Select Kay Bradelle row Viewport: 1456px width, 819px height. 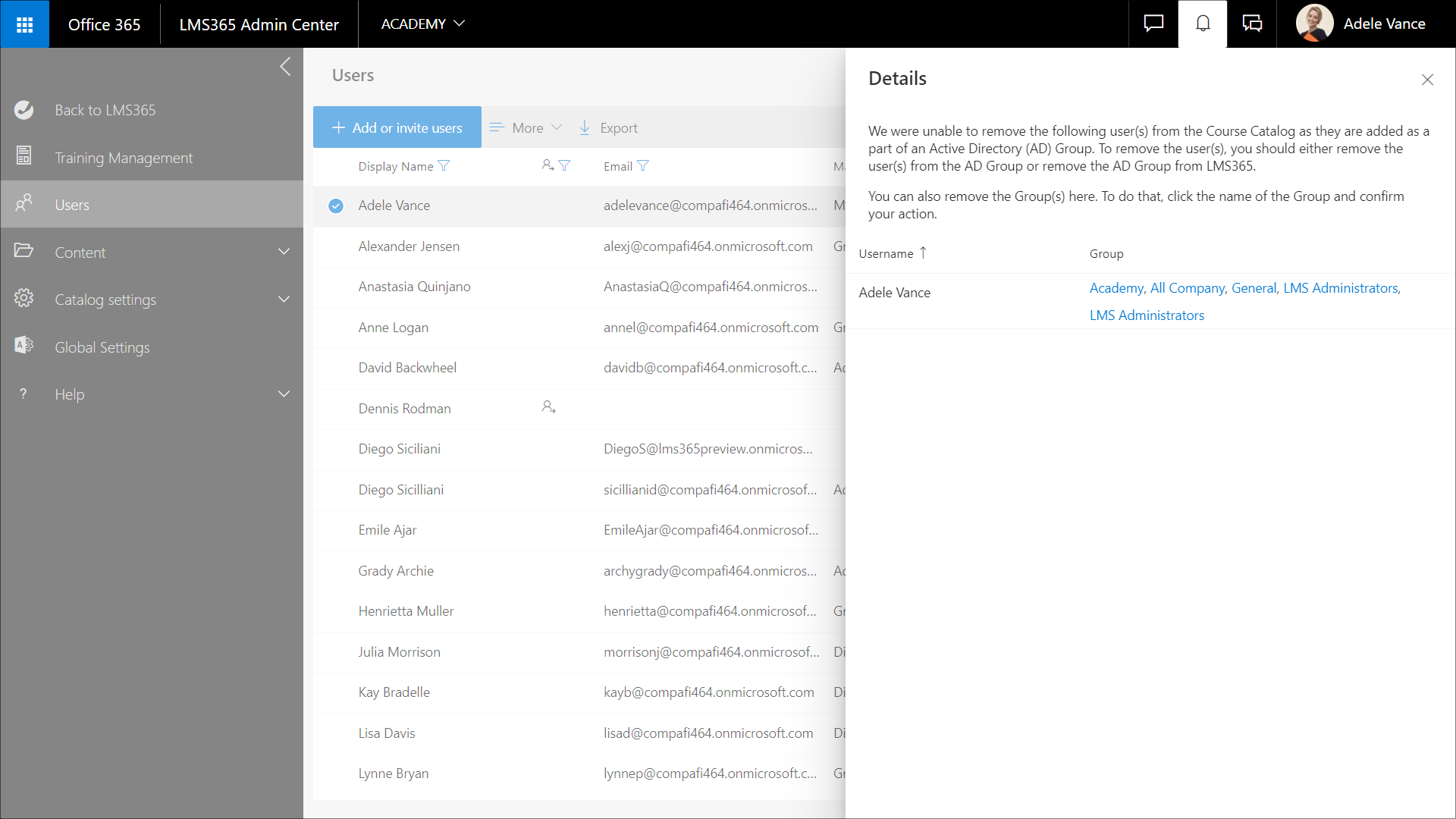click(x=579, y=692)
